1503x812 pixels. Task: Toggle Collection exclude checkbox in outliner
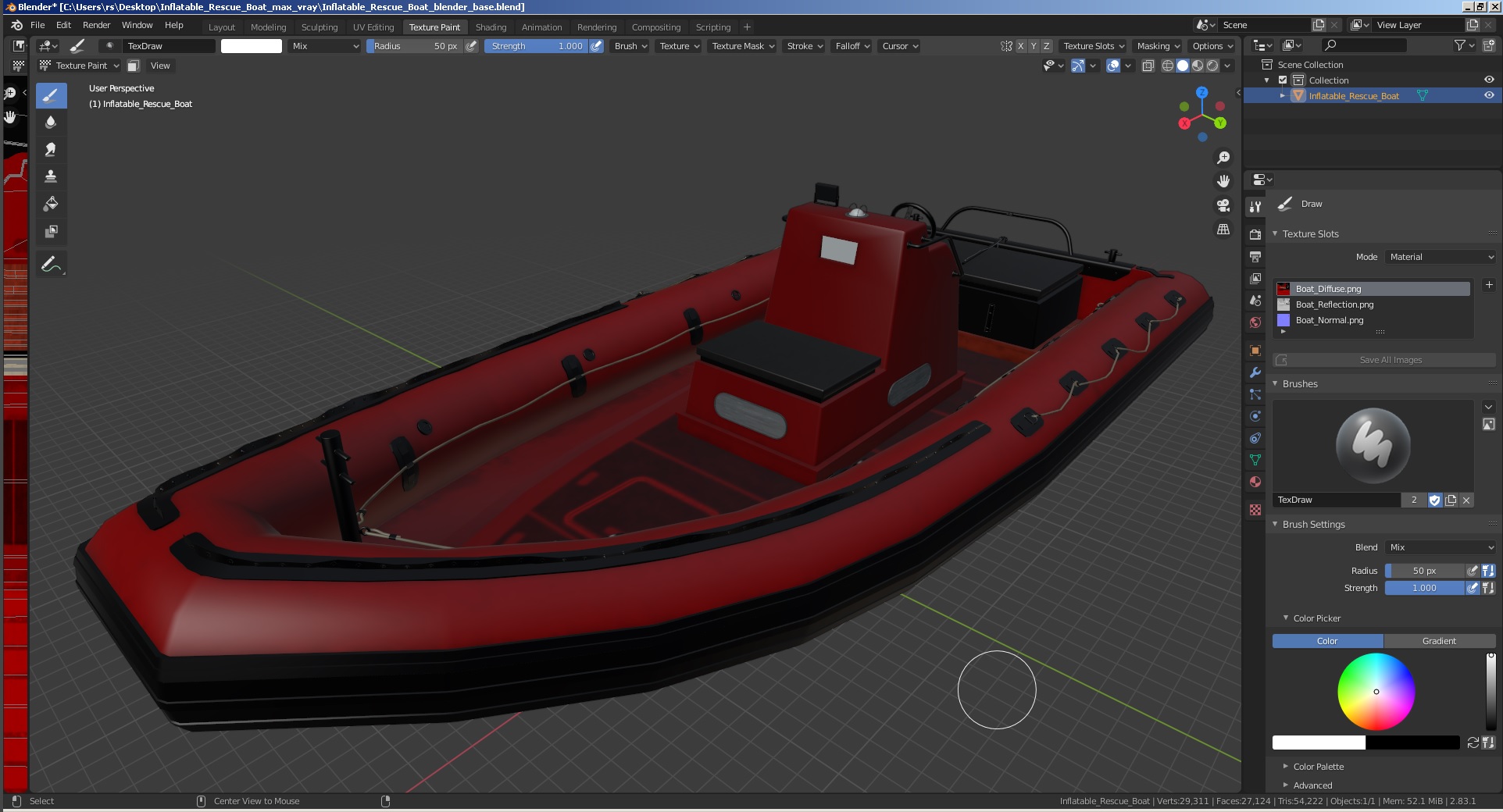coord(1283,80)
